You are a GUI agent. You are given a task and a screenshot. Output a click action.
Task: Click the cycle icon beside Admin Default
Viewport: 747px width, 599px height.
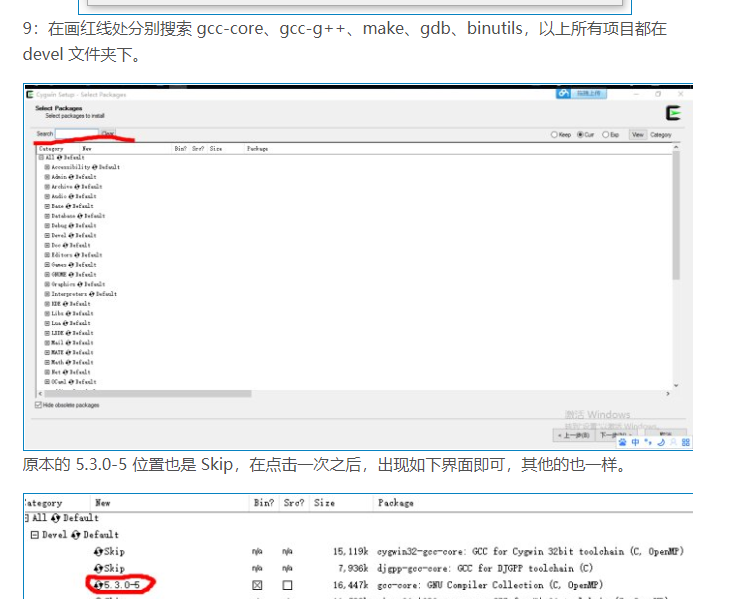pyautogui.click(x=71, y=177)
